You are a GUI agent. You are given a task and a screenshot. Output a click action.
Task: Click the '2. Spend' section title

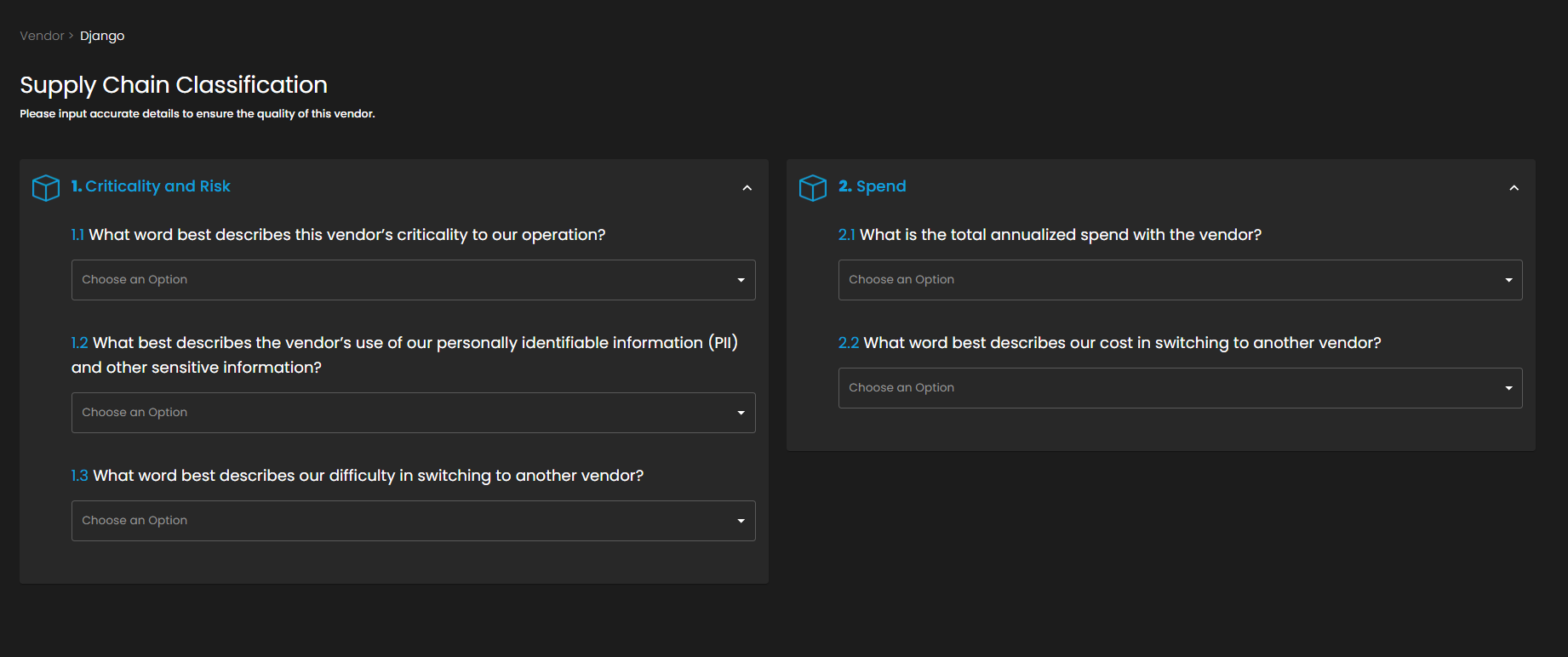pyautogui.click(x=872, y=186)
